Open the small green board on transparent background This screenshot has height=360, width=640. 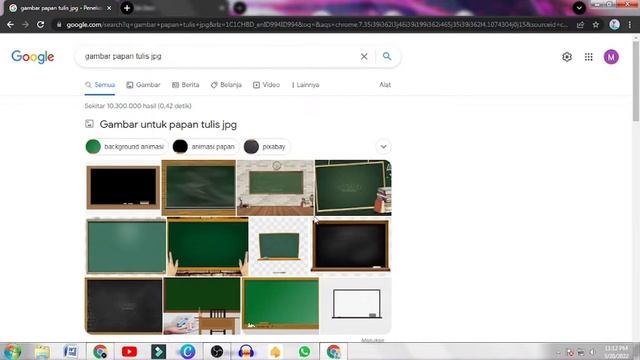(280, 246)
